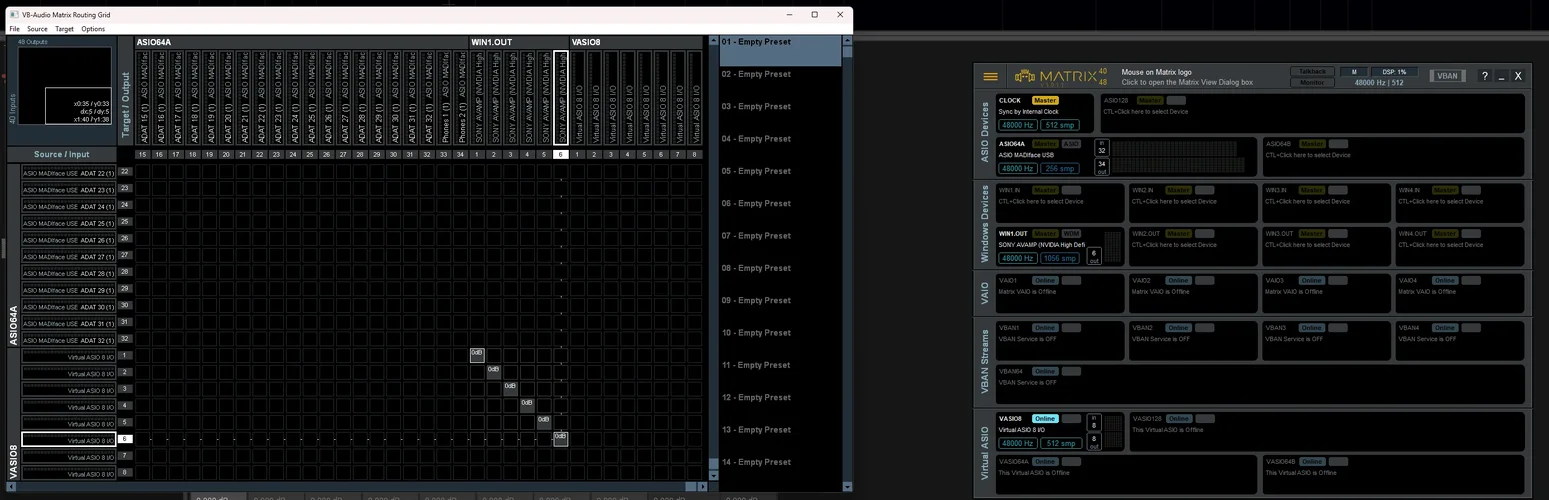Click the grid's horizontal scrollbar at the bottom
Screen dimensions: 1549x500
click(400, 487)
